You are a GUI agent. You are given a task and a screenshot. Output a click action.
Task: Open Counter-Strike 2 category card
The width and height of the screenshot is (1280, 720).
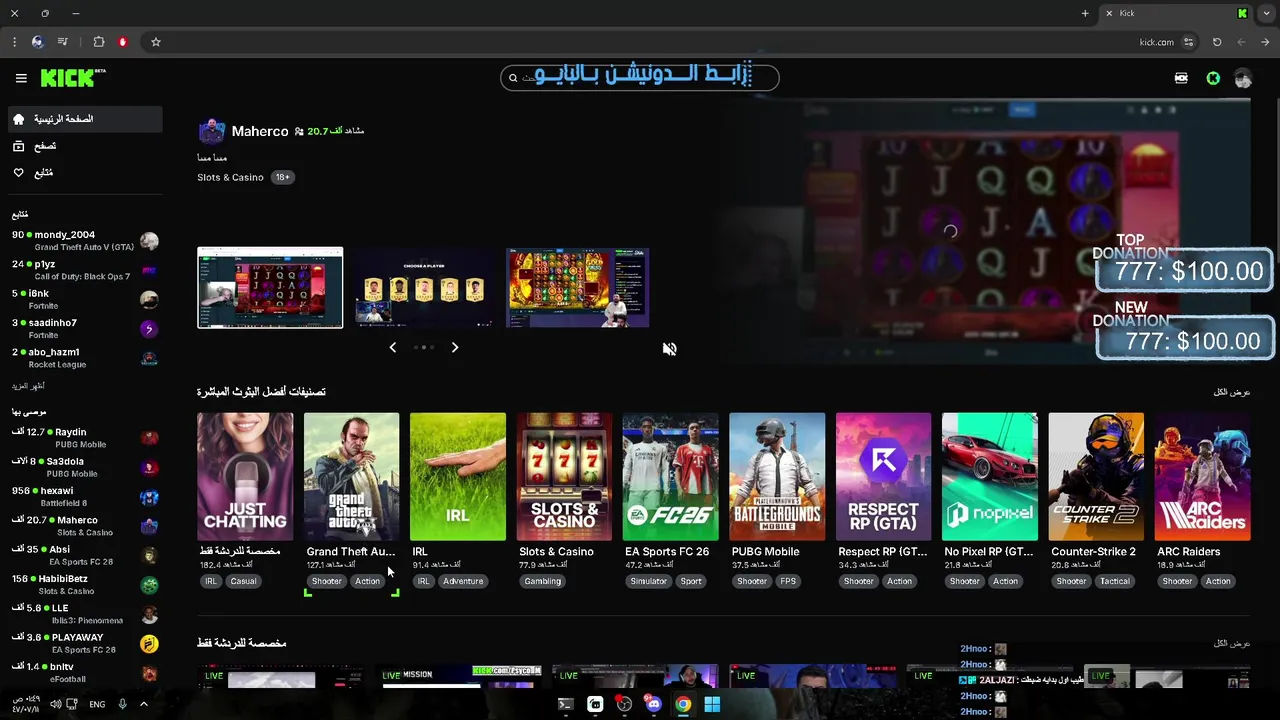(x=1096, y=477)
